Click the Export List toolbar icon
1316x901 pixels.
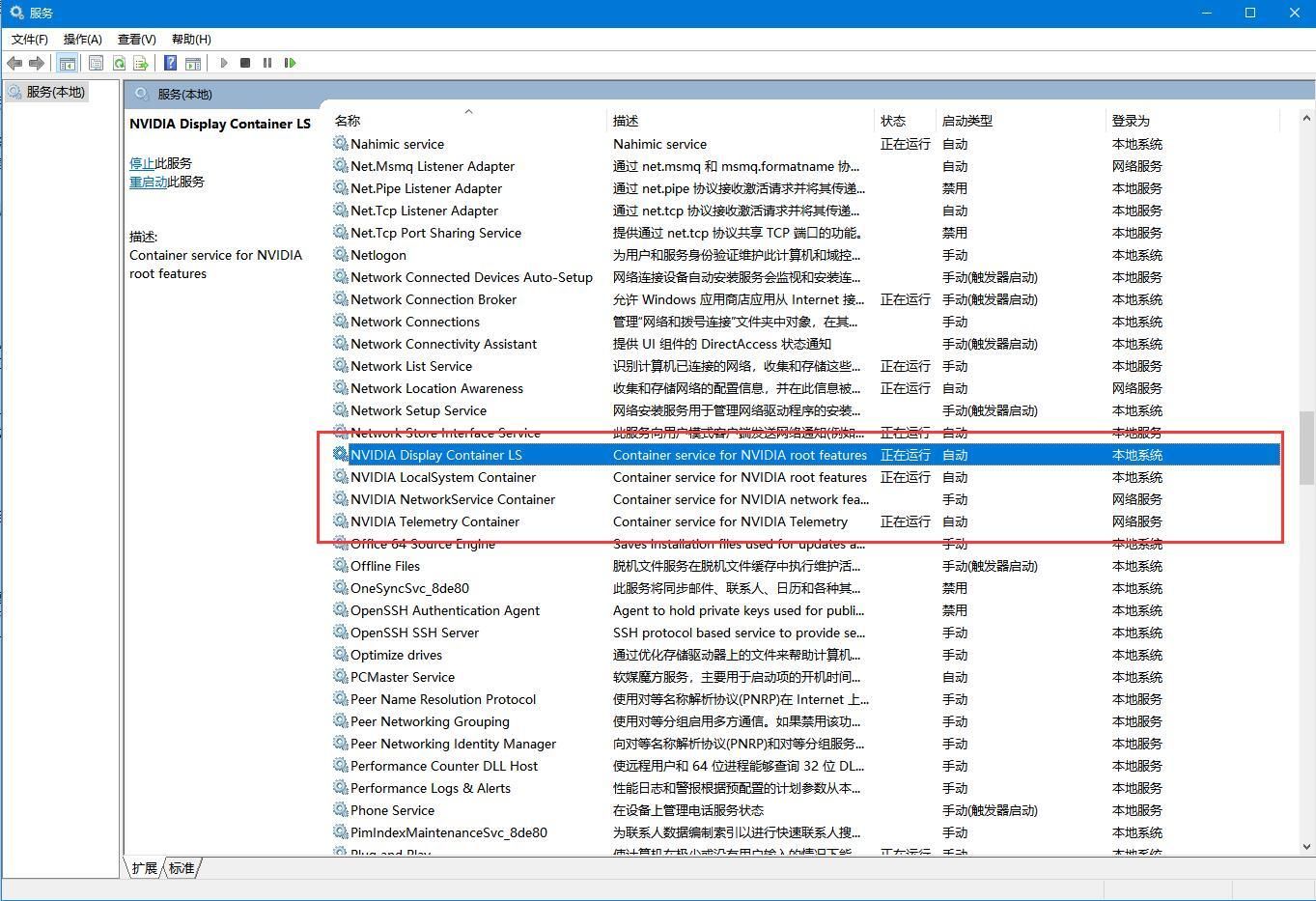point(141,63)
